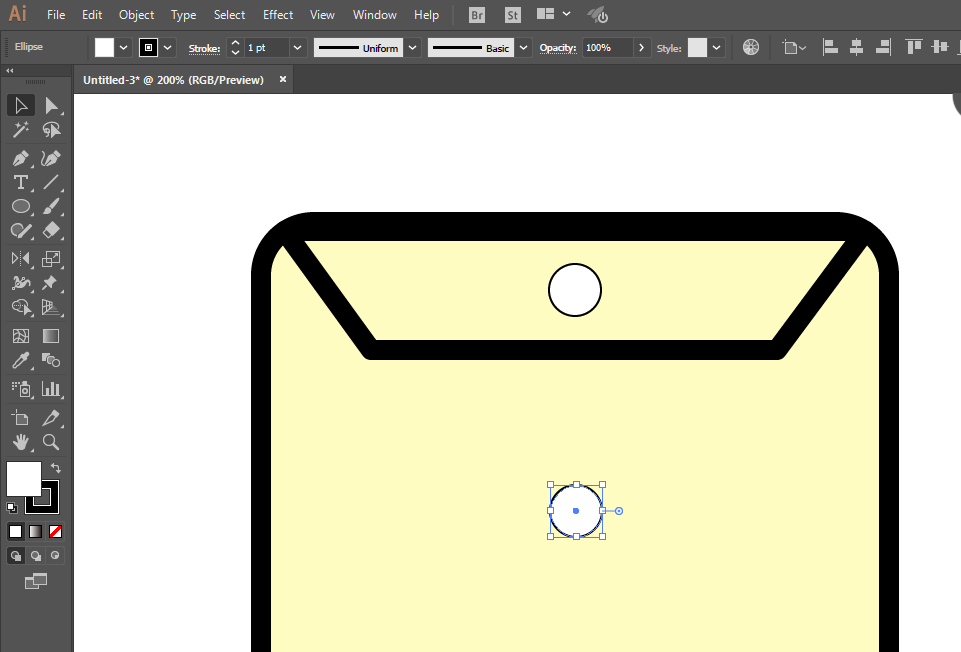Open the Type menu

pyautogui.click(x=183, y=15)
